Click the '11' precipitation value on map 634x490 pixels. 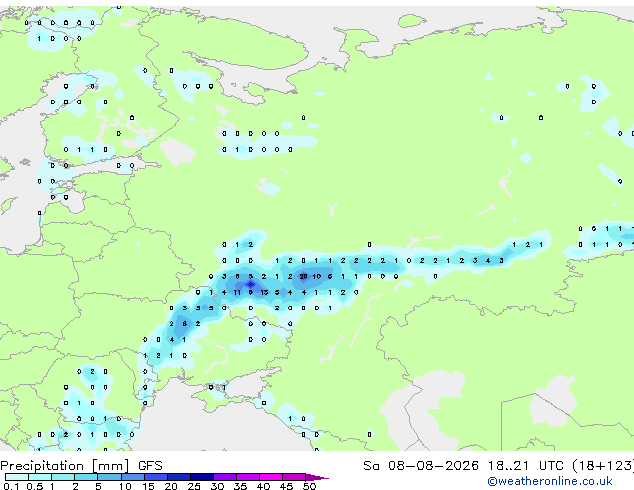pyautogui.click(x=237, y=292)
